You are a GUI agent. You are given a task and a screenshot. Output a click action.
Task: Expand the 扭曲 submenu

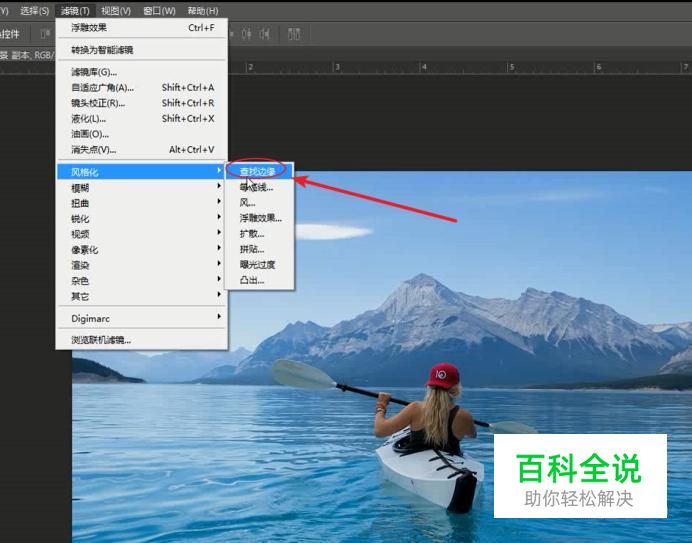coord(142,203)
